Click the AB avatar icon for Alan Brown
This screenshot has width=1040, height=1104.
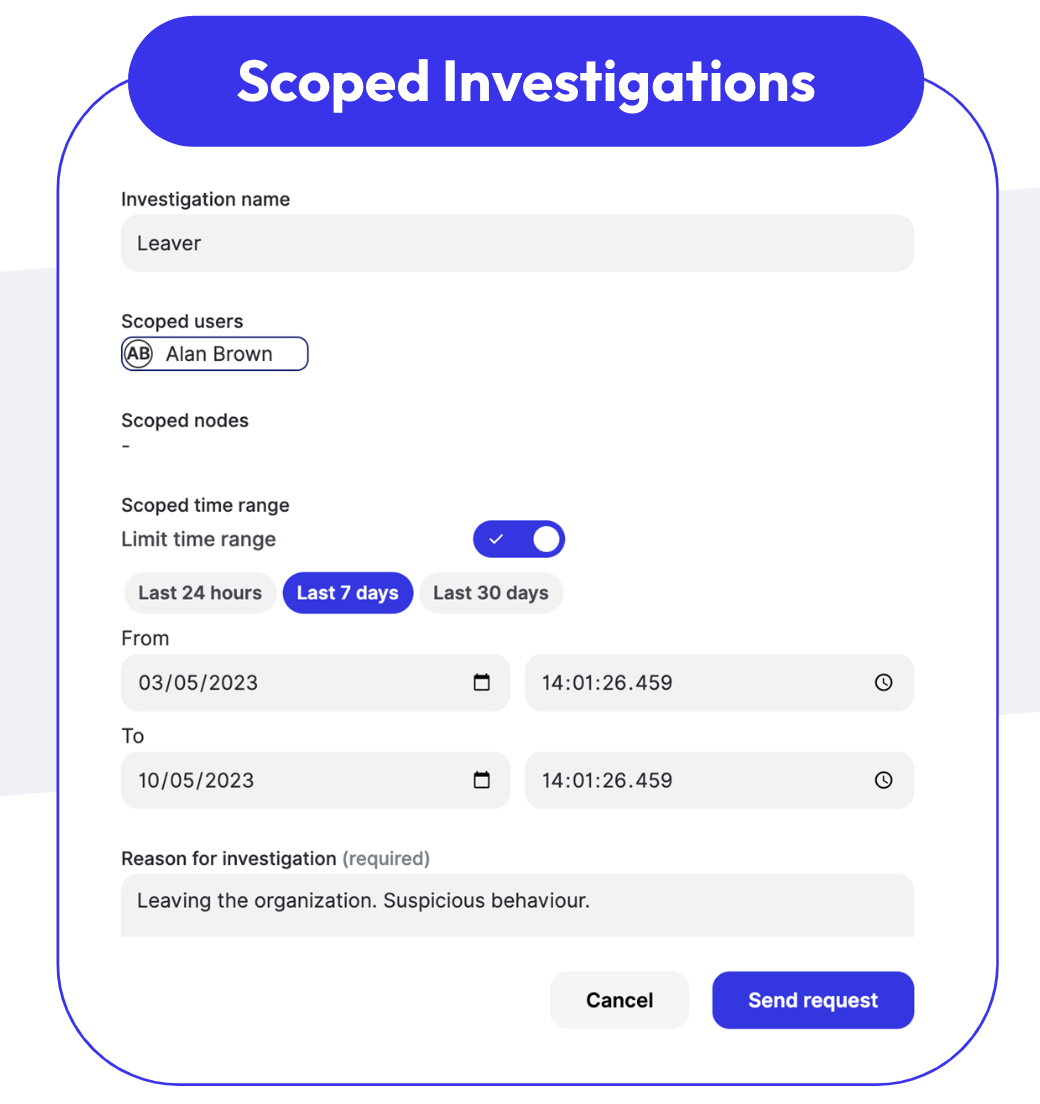138,354
